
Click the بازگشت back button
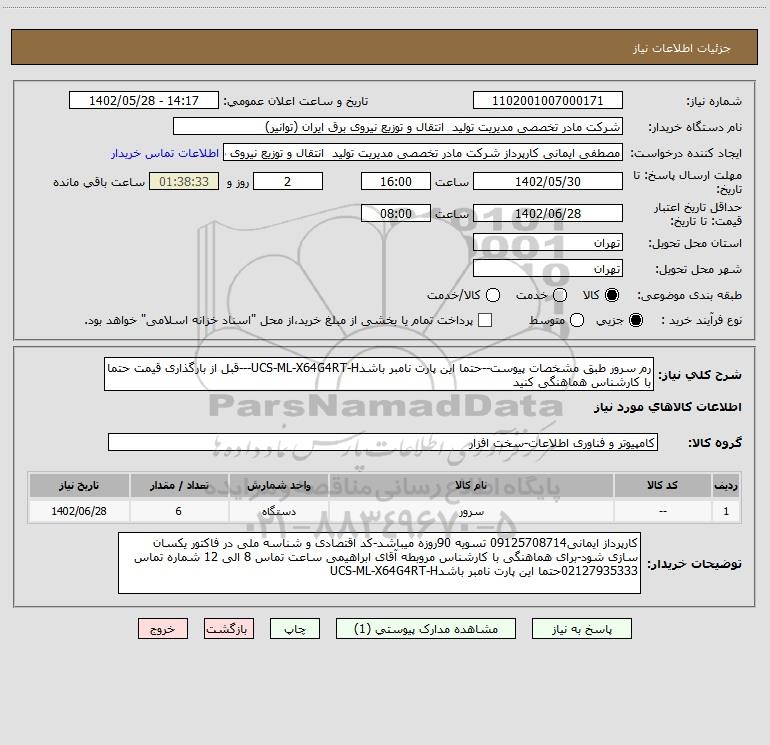[229, 629]
